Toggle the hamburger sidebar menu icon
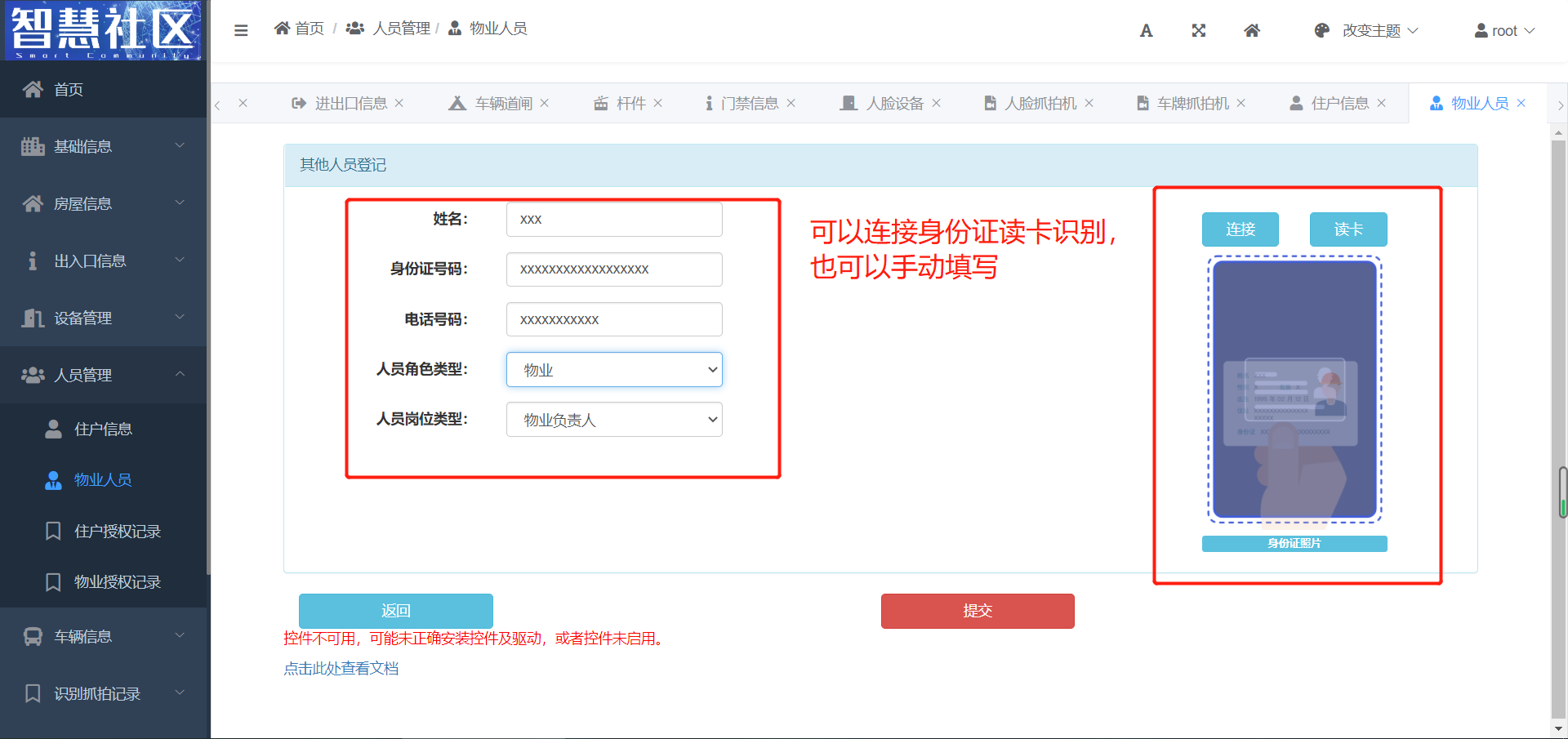Screen dimensions: 1568x739 [241, 30]
